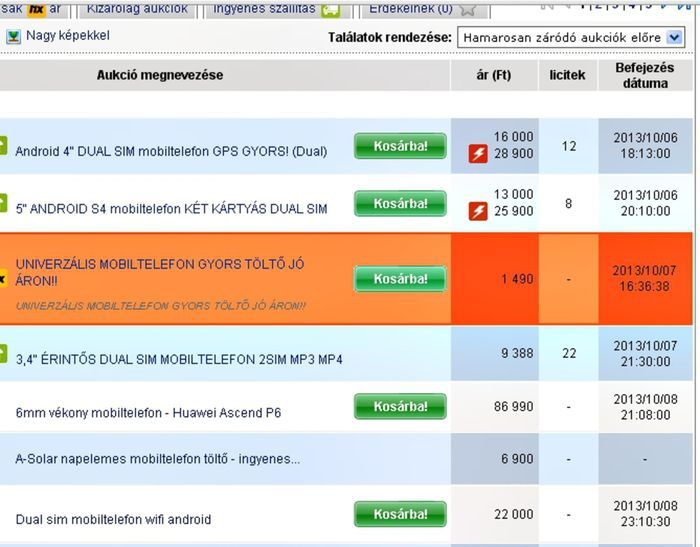Click Kosárba! for Dual sim mobiltelefon wifi
The image size is (700, 547).
pos(400,514)
